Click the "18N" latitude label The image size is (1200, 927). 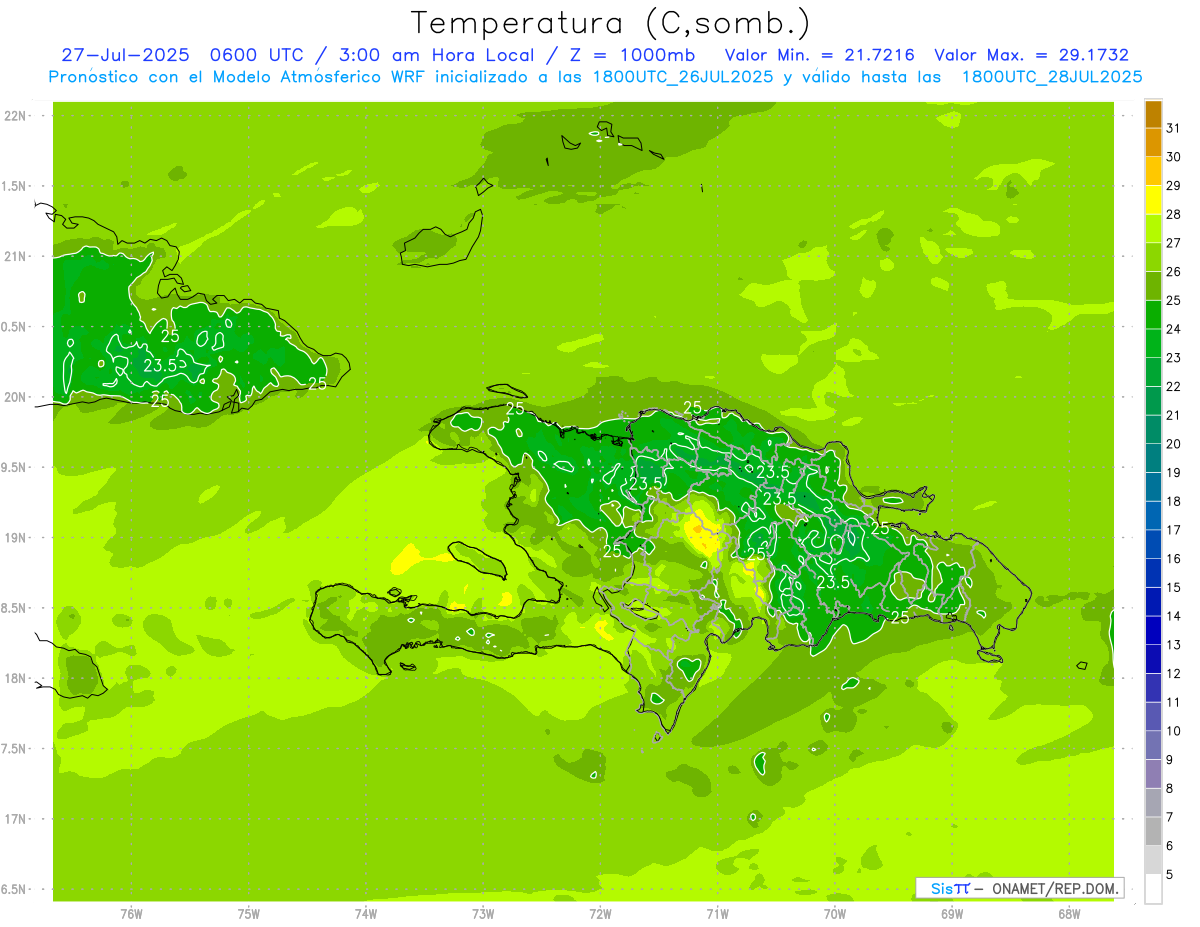[x=15, y=679]
